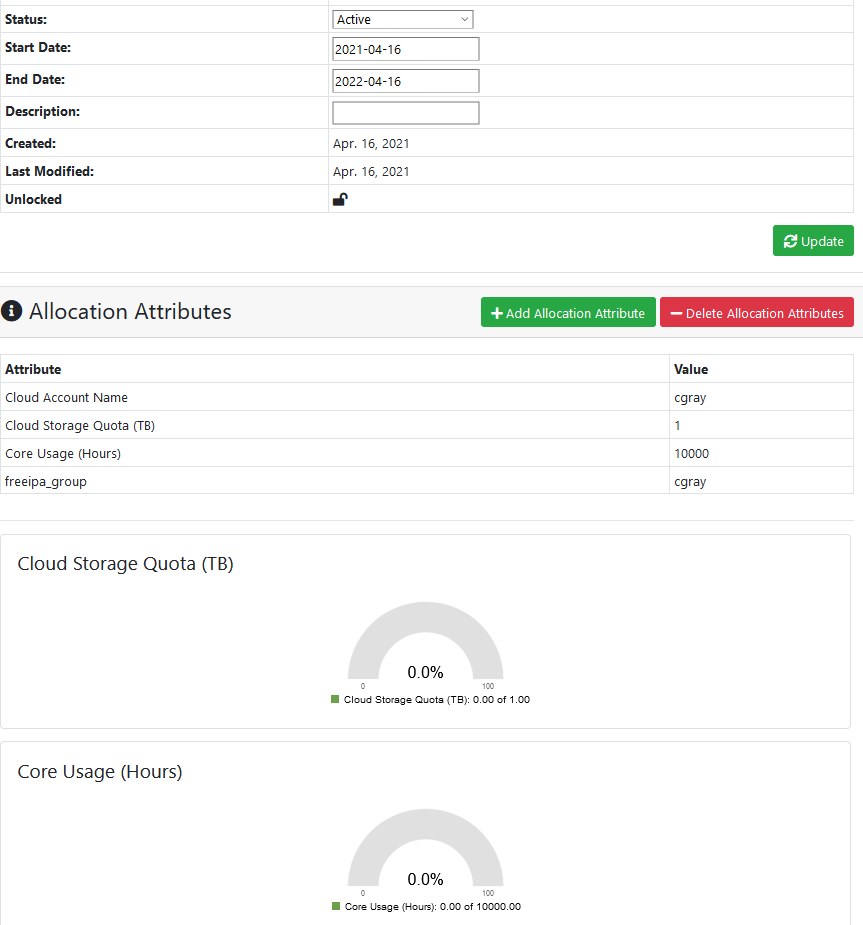Viewport: 863px width, 925px height.
Task: Click the Cloud Storage Quota gauge chart
Action: coord(425,641)
